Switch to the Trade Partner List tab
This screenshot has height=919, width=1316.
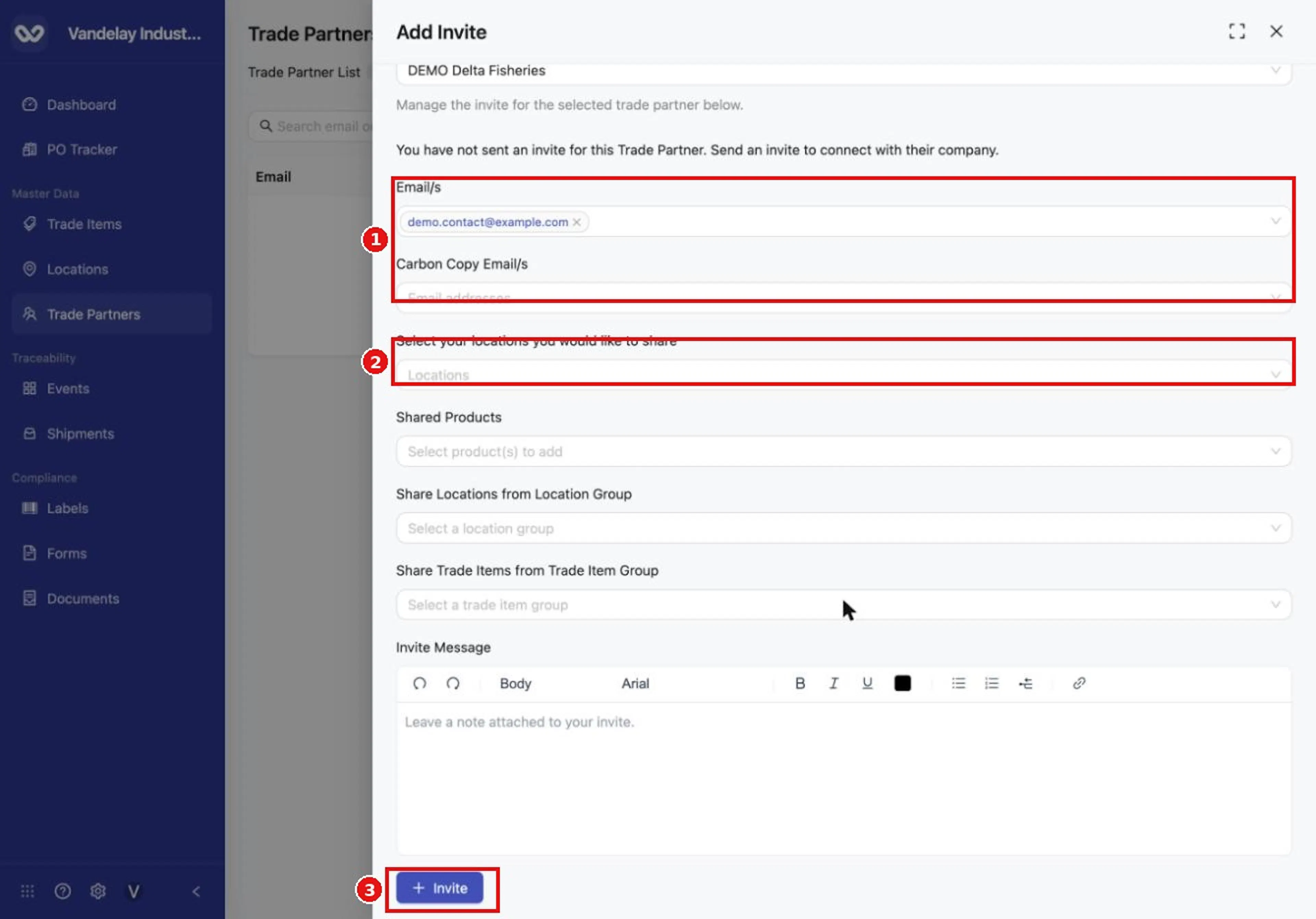click(304, 72)
